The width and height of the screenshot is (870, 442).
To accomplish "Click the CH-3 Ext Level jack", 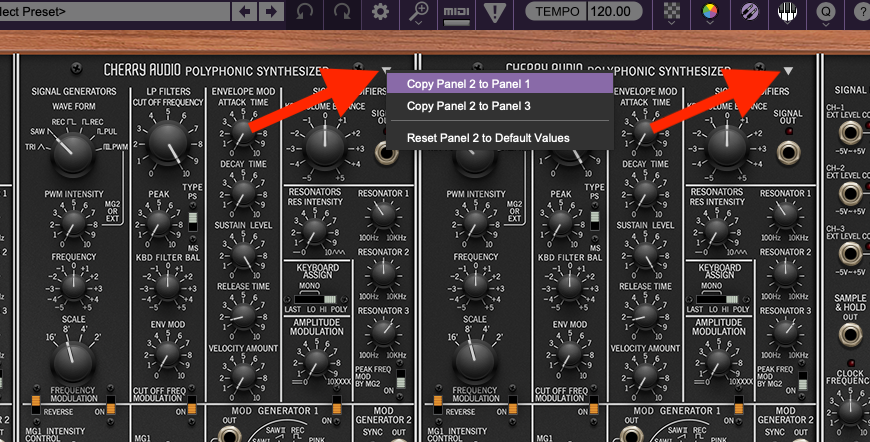I will coord(849,254).
